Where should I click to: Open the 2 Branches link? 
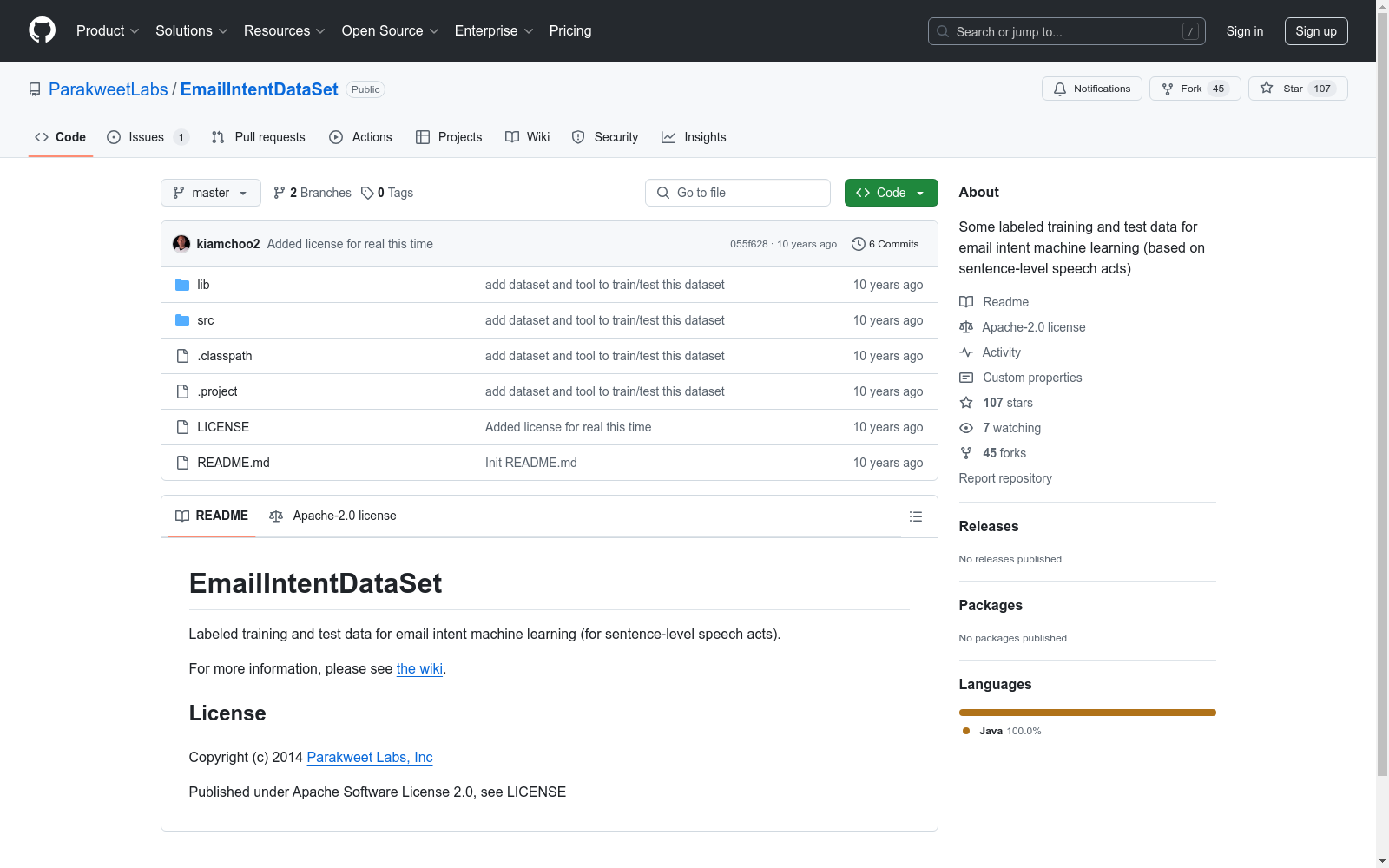pos(313,193)
